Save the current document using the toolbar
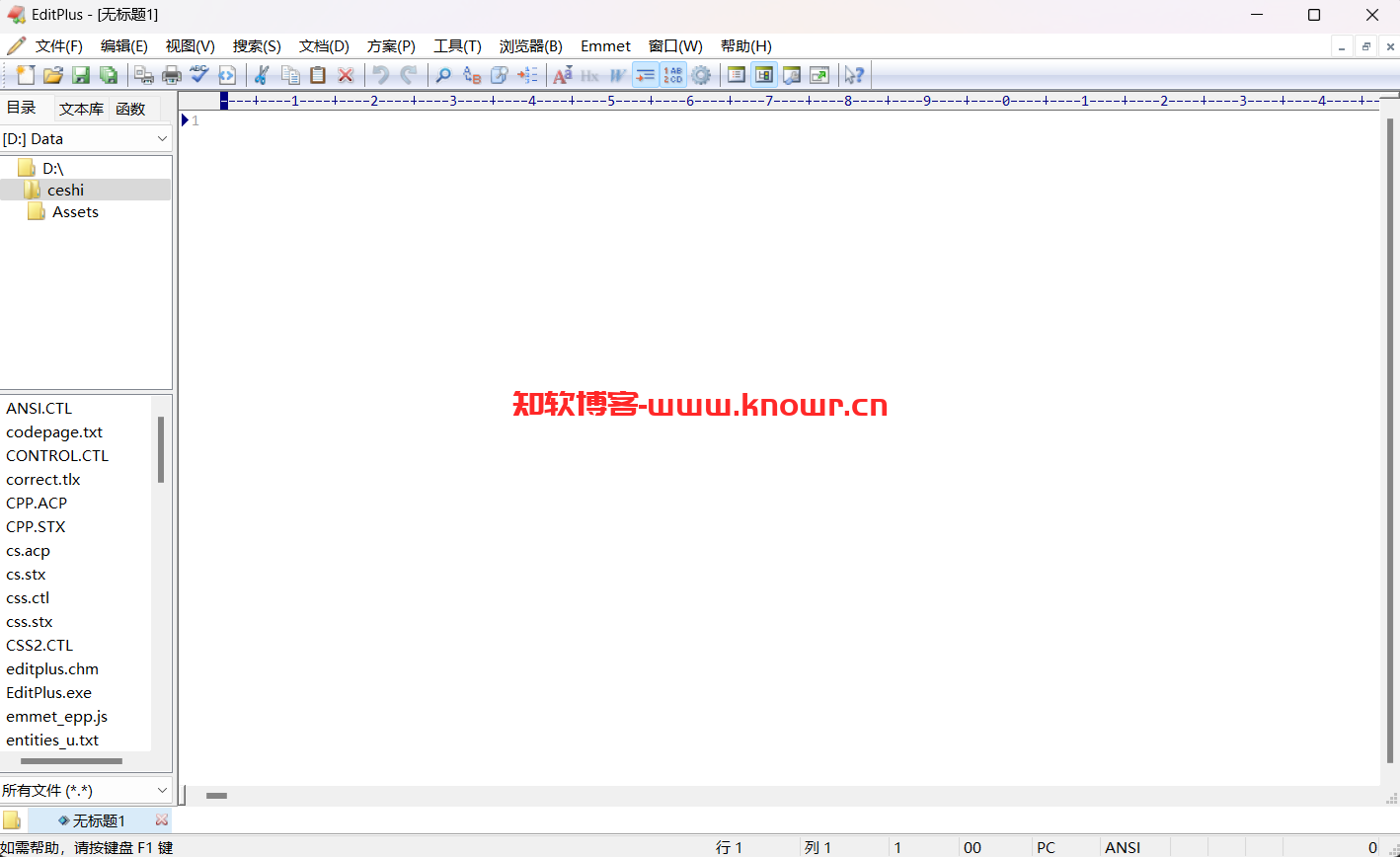The width and height of the screenshot is (1400, 857). pos(81,75)
